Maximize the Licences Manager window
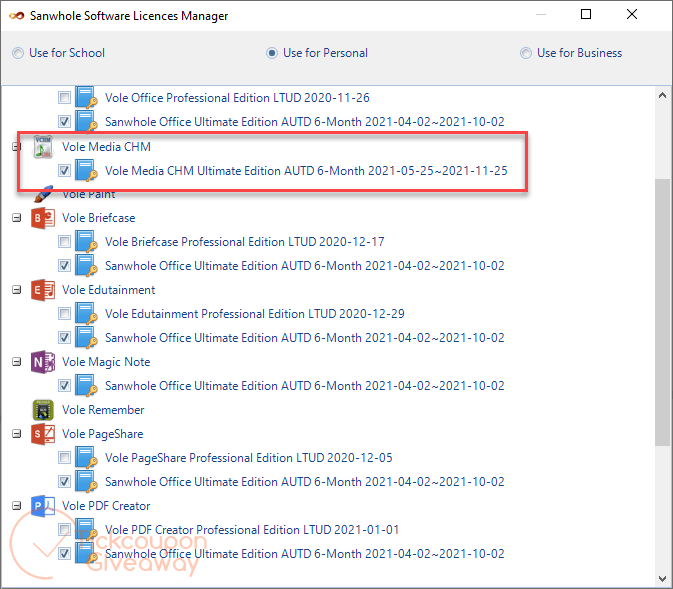 click(x=586, y=15)
